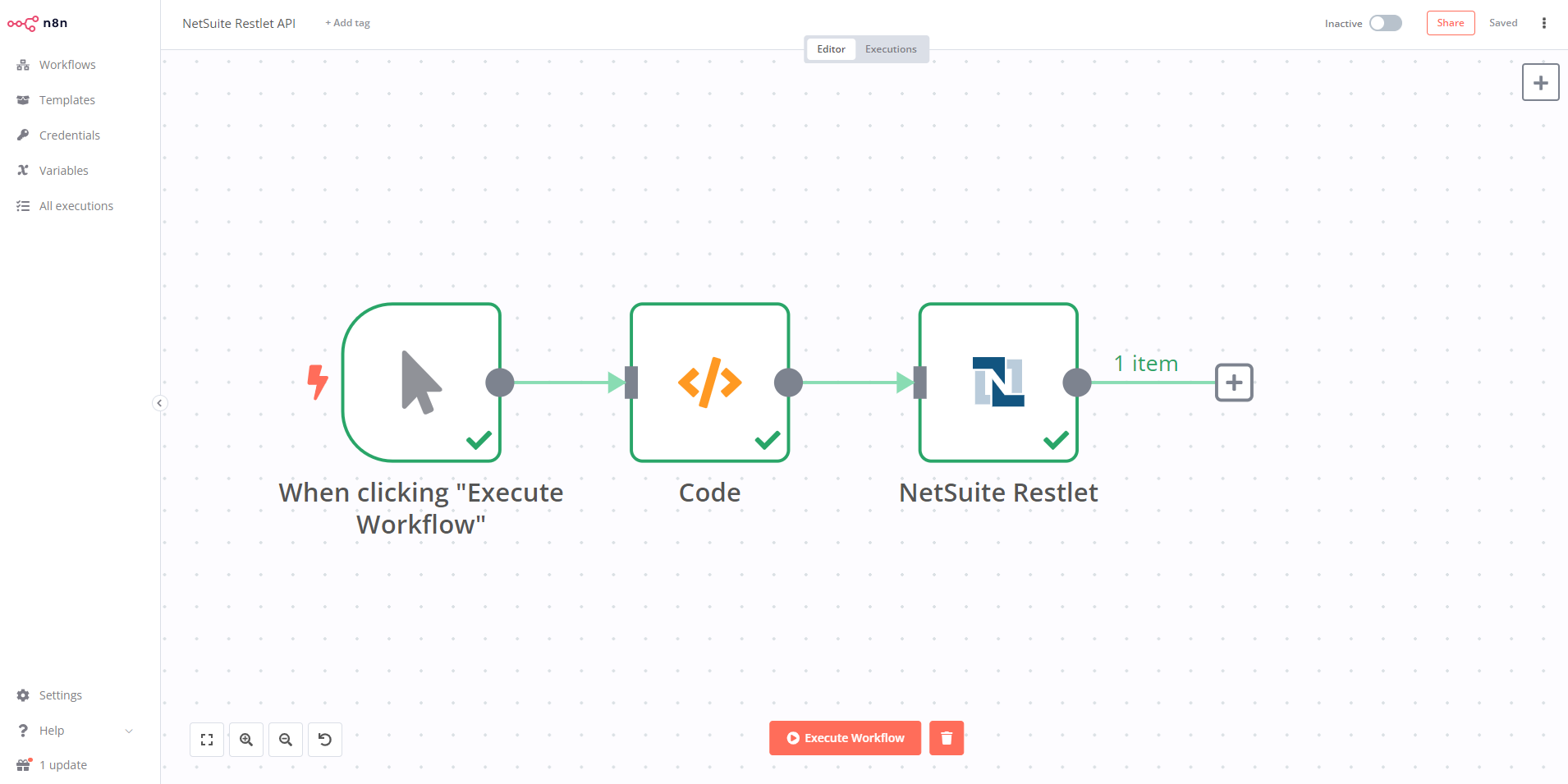The height and width of the screenshot is (784, 1568).
Task: Click the Code node success checkmark
Action: click(768, 440)
